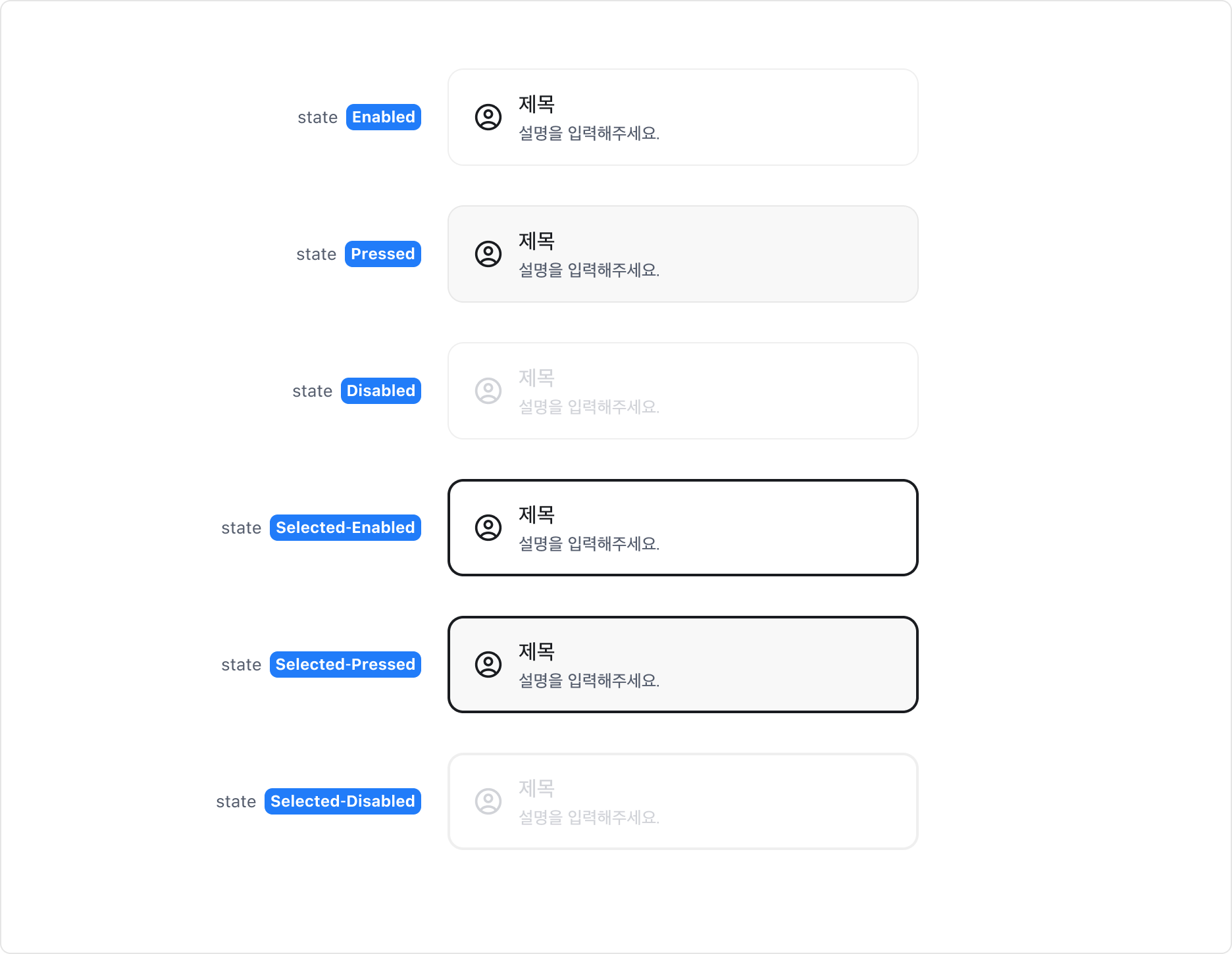
Task: Click the 제목 title in the Disabled row
Action: [x=536, y=378]
